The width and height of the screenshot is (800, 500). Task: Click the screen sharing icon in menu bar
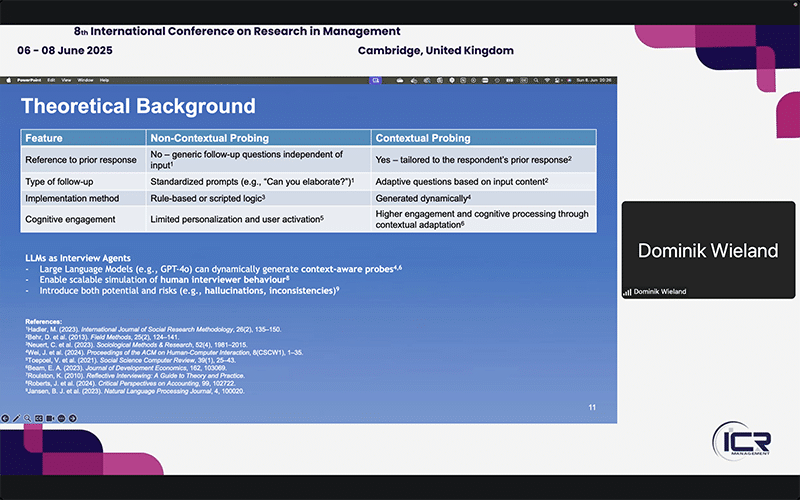pyautogui.click(x=376, y=79)
